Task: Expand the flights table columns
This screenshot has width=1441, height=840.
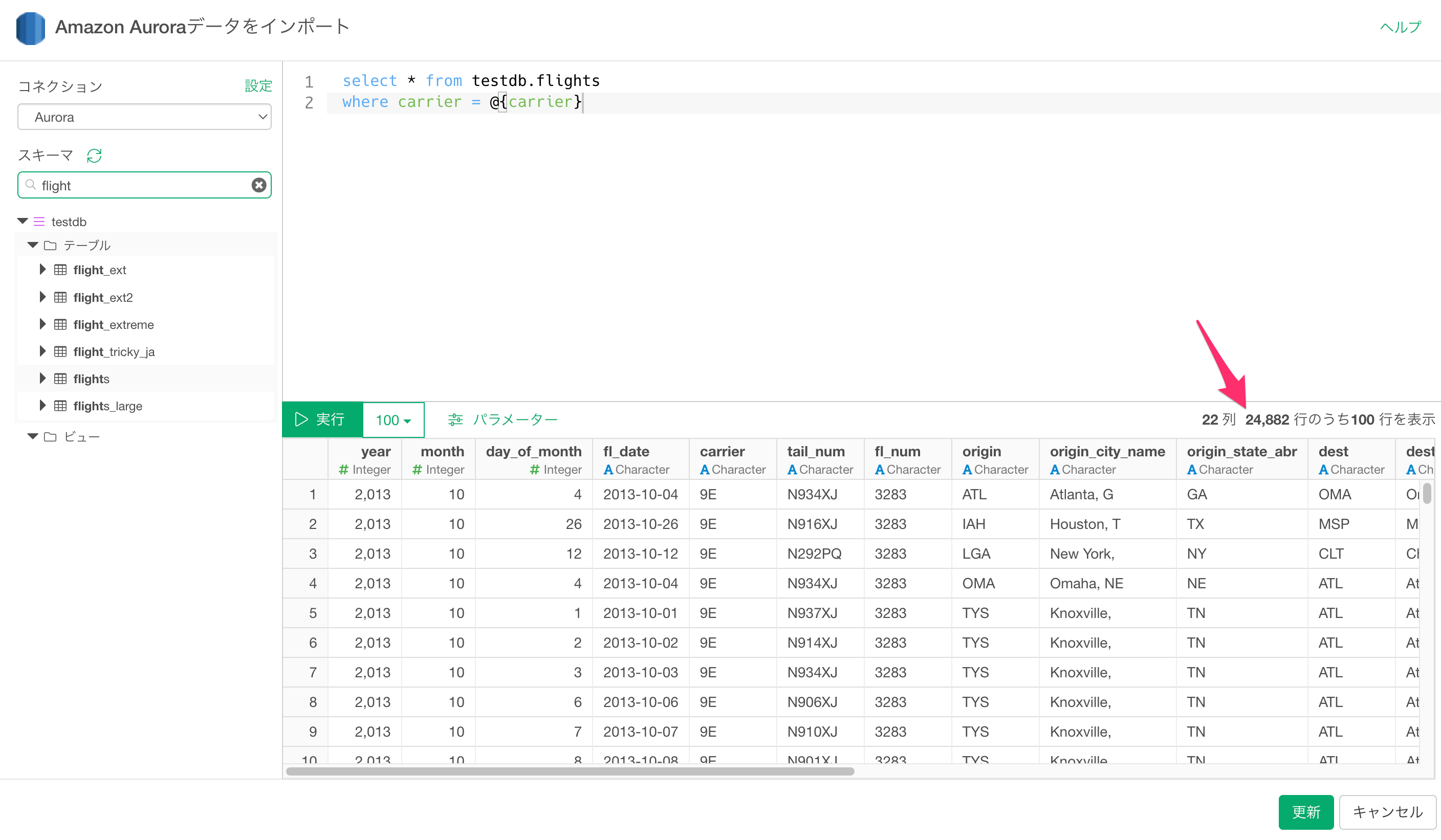Action: pos(42,379)
